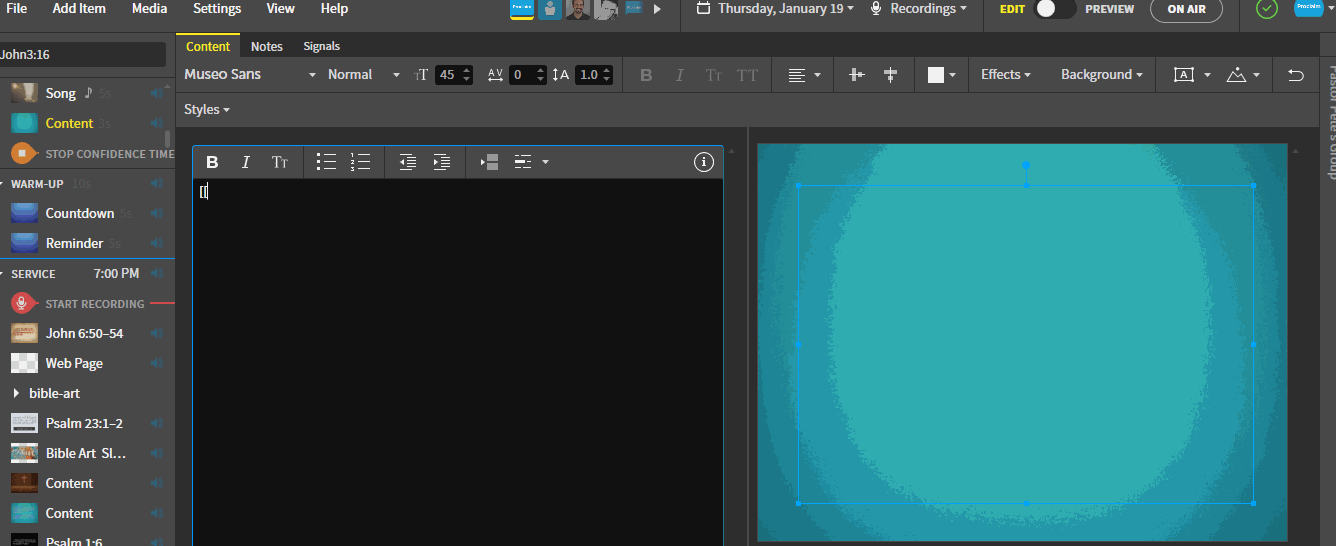This screenshot has height=546, width=1336.
Task: Insert a slide break in the editor
Action: coord(489,162)
